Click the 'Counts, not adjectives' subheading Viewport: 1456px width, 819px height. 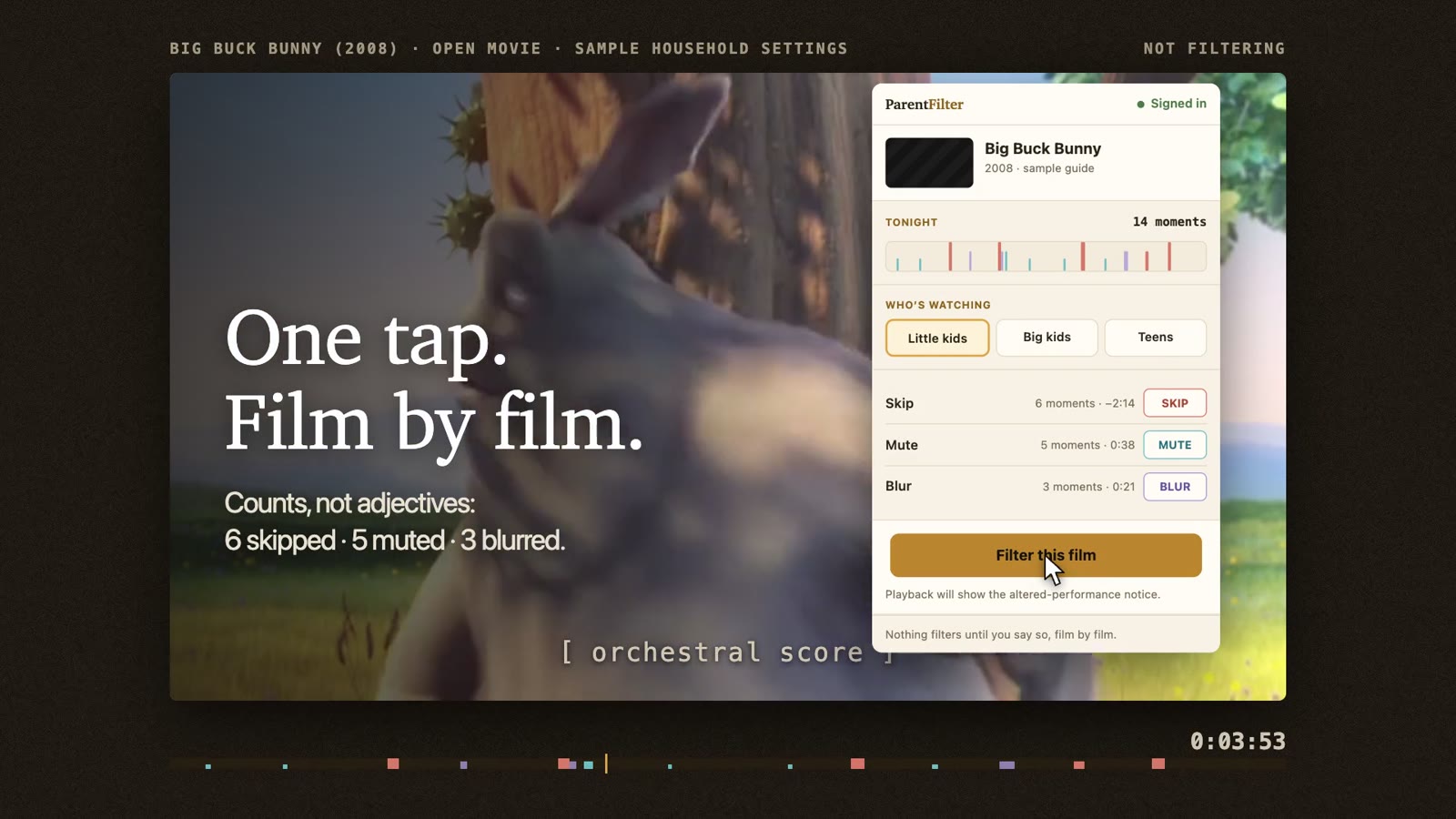349,503
